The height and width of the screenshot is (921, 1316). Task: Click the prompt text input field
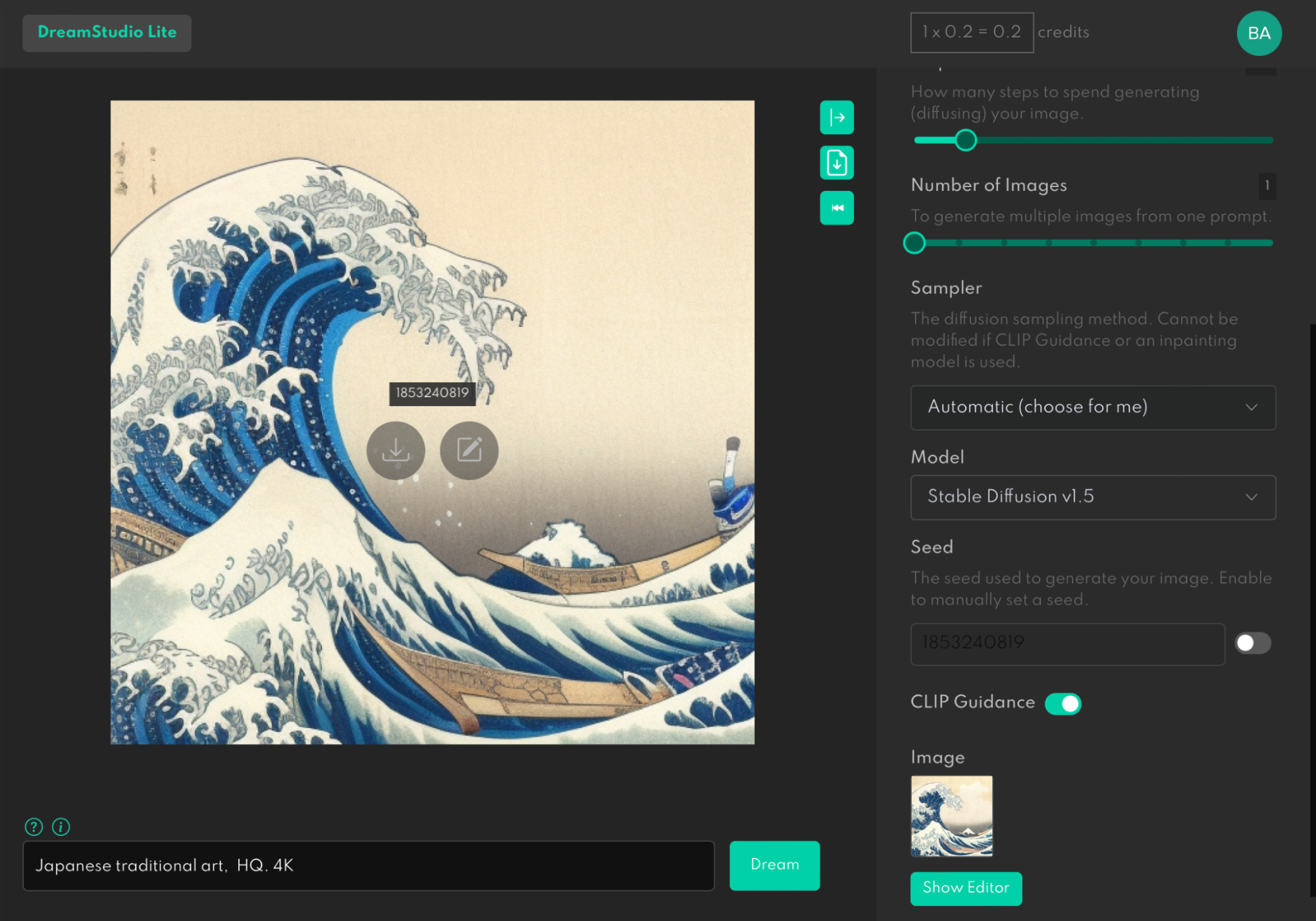369,866
